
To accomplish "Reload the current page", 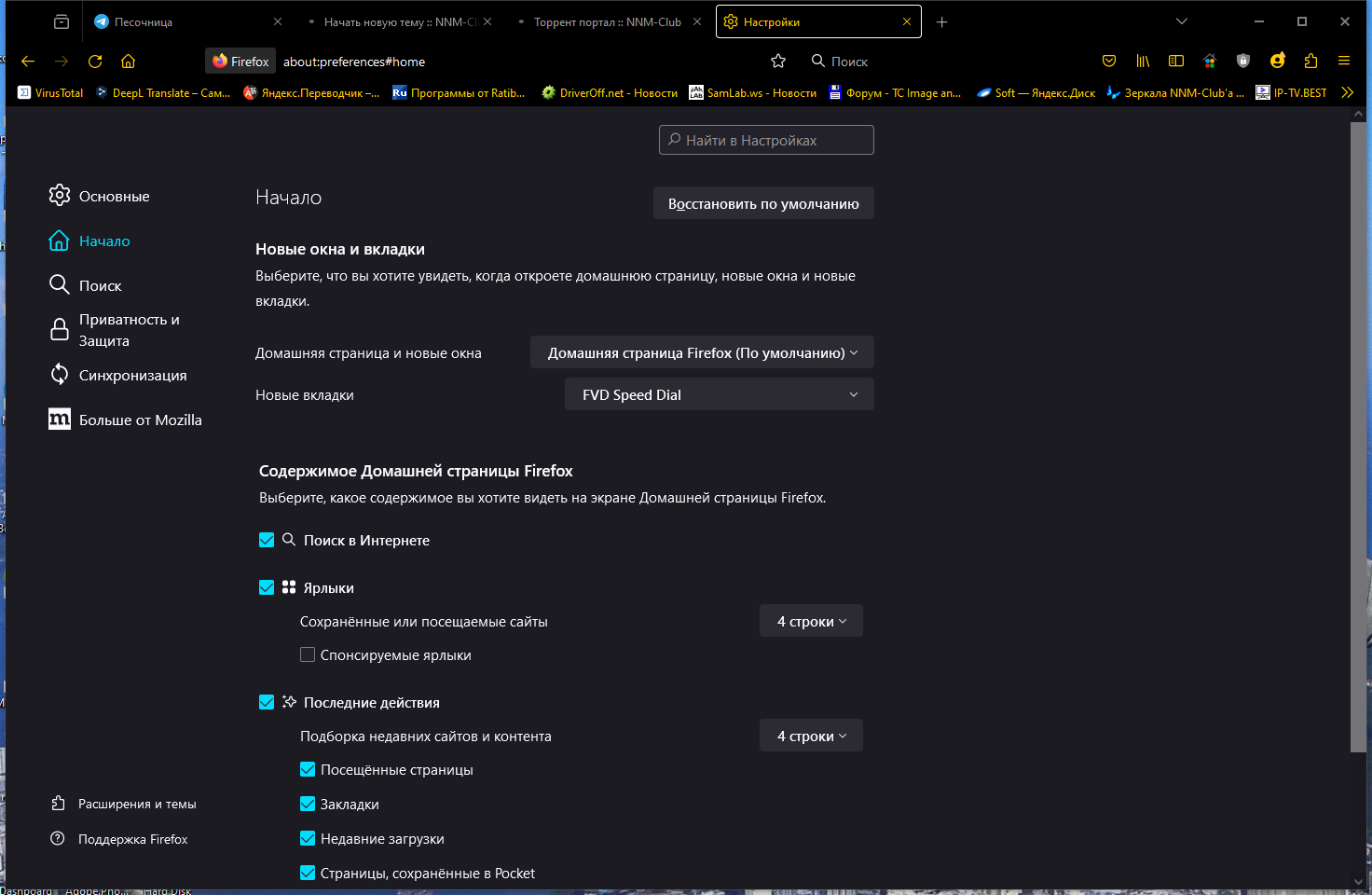I will [95, 62].
